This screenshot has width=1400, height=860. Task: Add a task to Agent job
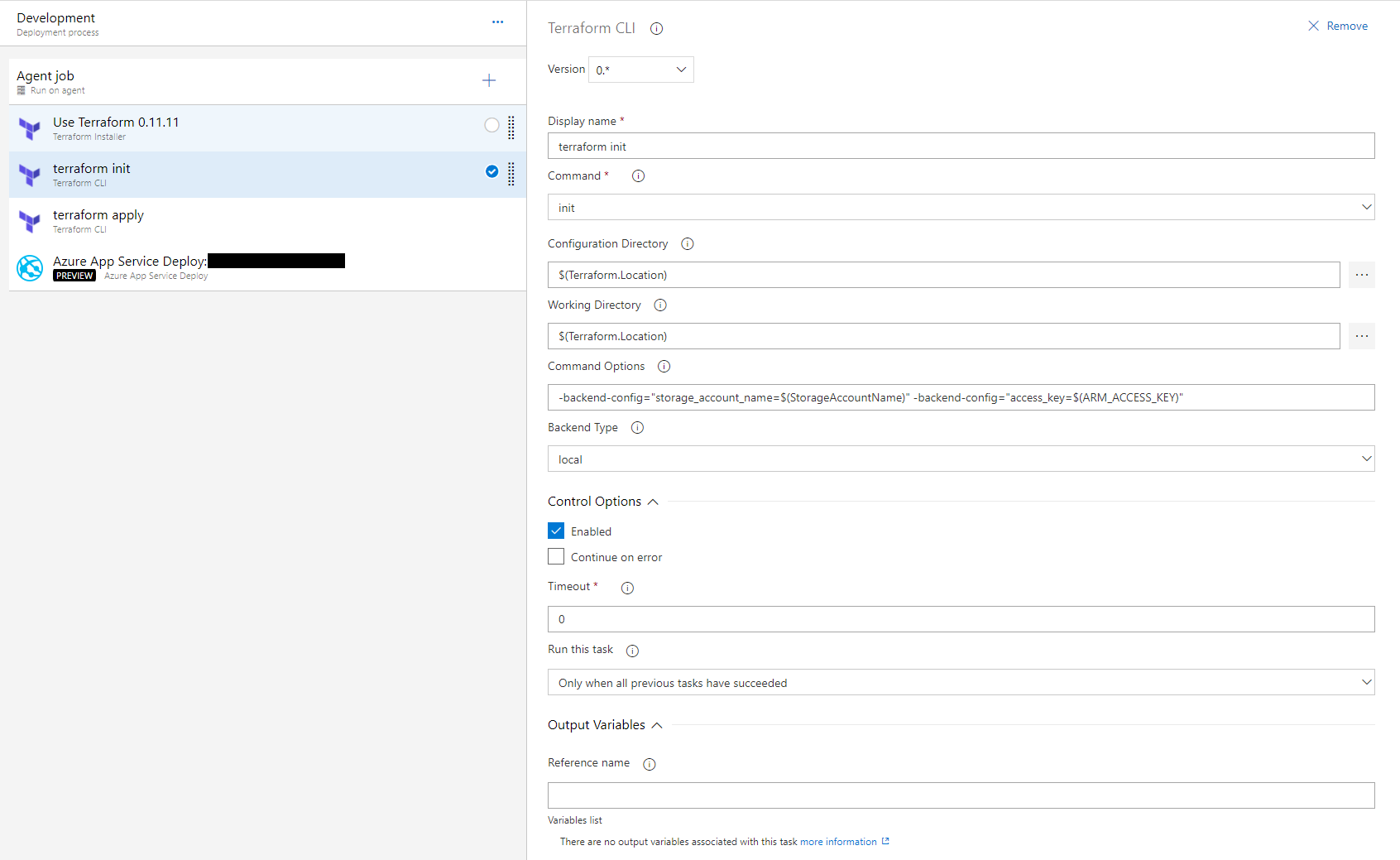[x=489, y=80]
